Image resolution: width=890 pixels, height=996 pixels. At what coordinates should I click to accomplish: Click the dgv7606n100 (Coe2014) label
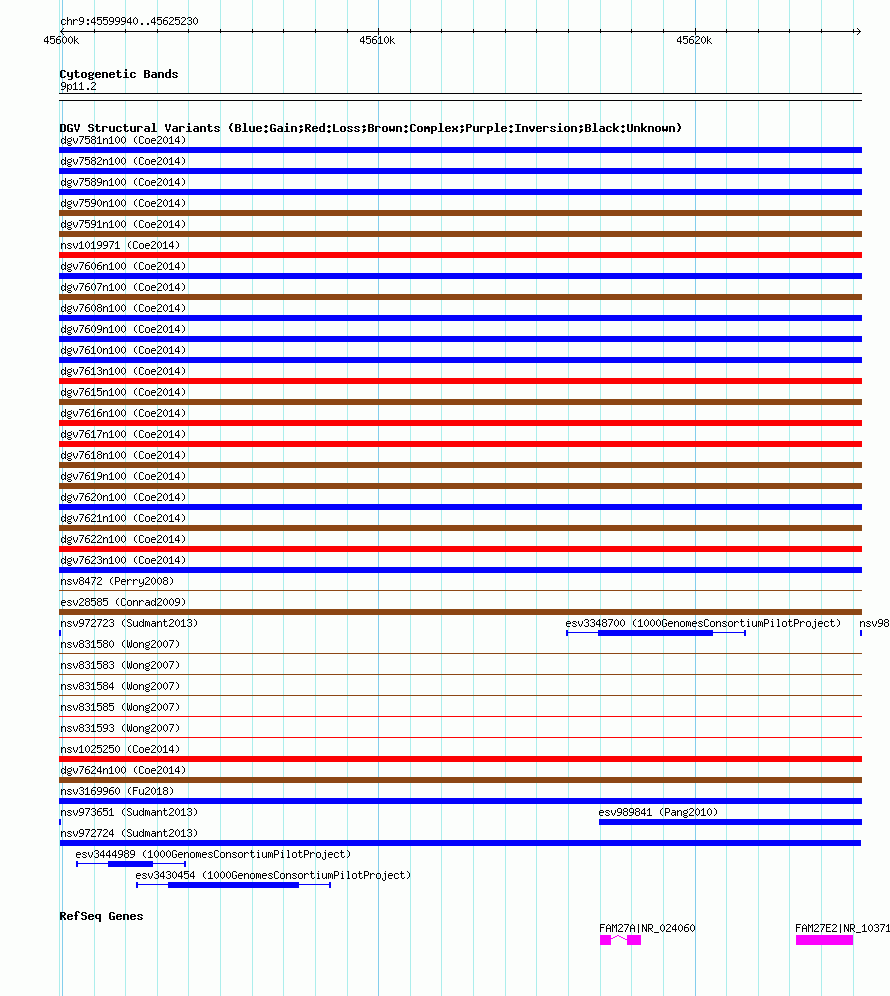123,266
